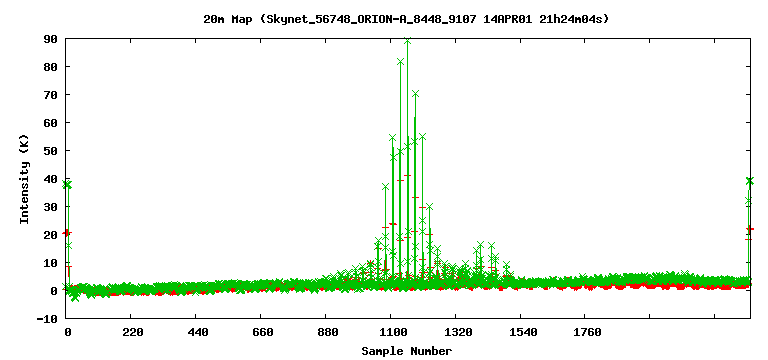The height and width of the screenshot is (360, 768).
Task: Click the green peak marker near 82 K
Action: coord(400,62)
